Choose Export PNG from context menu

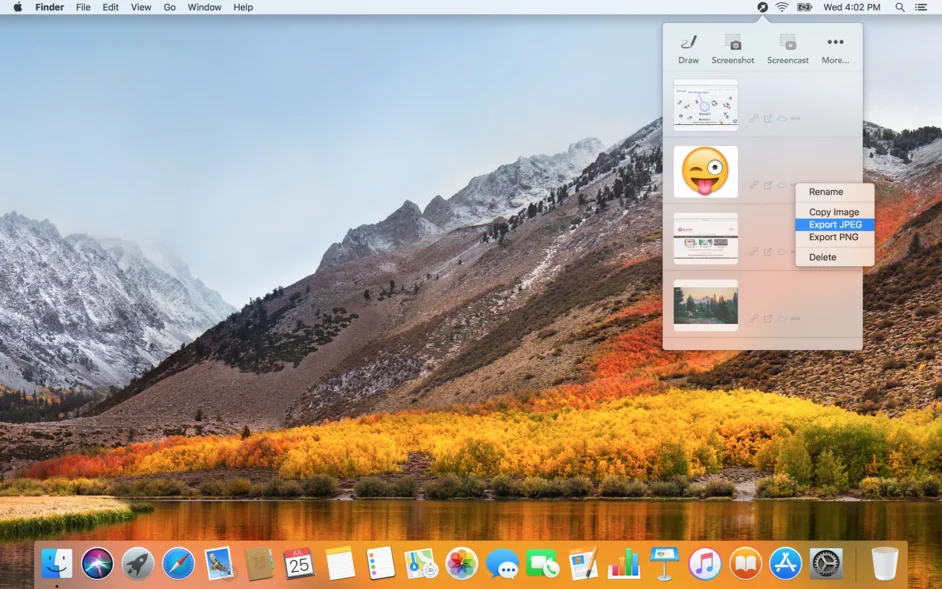[833, 237]
